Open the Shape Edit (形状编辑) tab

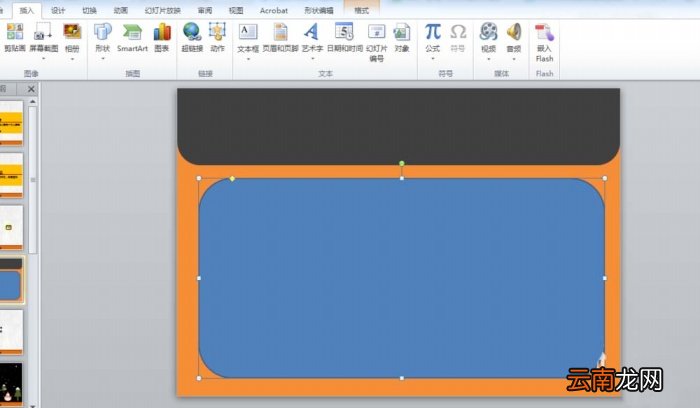[319, 10]
